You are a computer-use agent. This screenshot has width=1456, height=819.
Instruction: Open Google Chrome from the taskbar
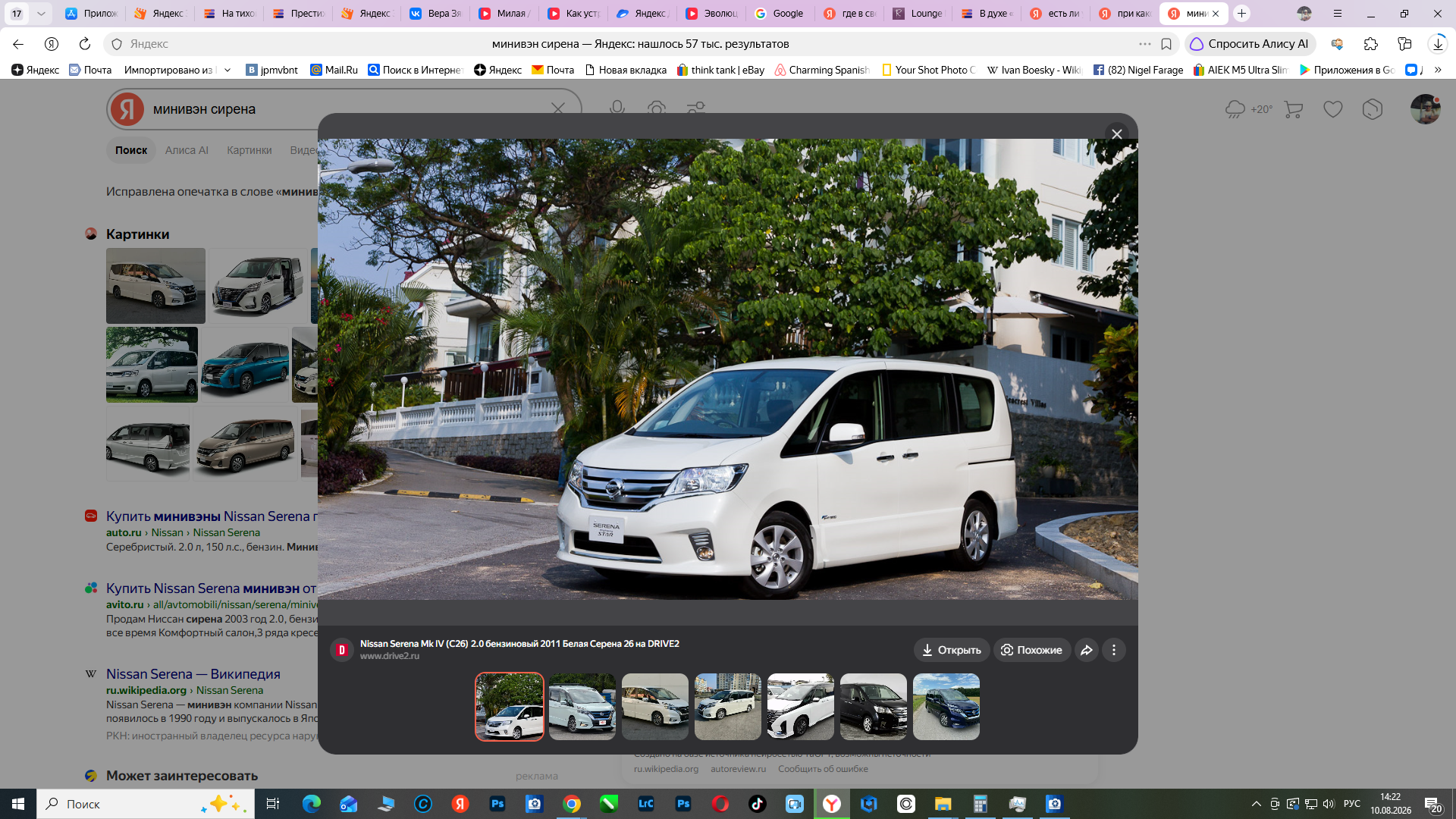pyautogui.click(x=572, y=804)
